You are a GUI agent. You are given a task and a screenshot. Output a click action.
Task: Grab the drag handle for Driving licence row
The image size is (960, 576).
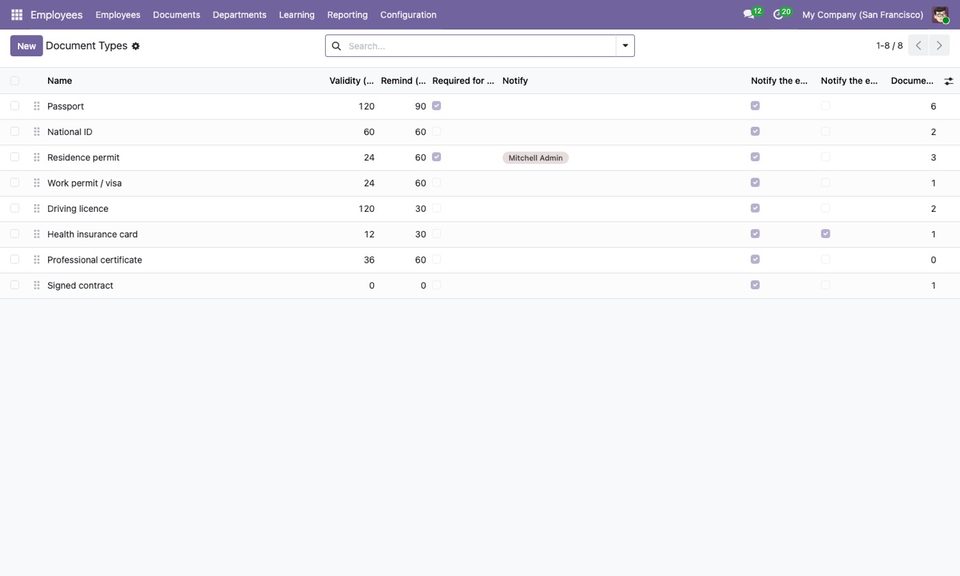point(37,209)
